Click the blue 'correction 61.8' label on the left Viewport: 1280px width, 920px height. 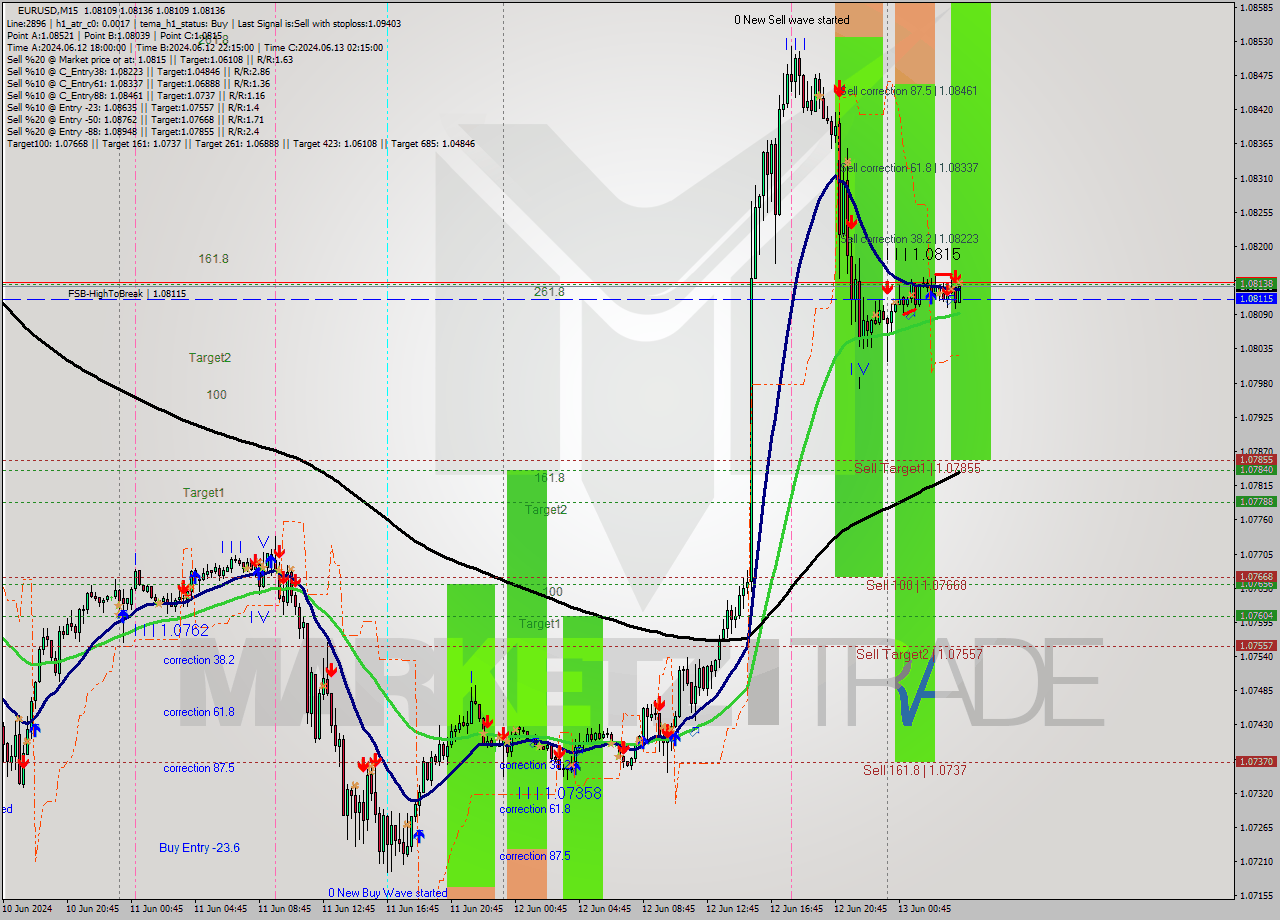coord(199,712)
